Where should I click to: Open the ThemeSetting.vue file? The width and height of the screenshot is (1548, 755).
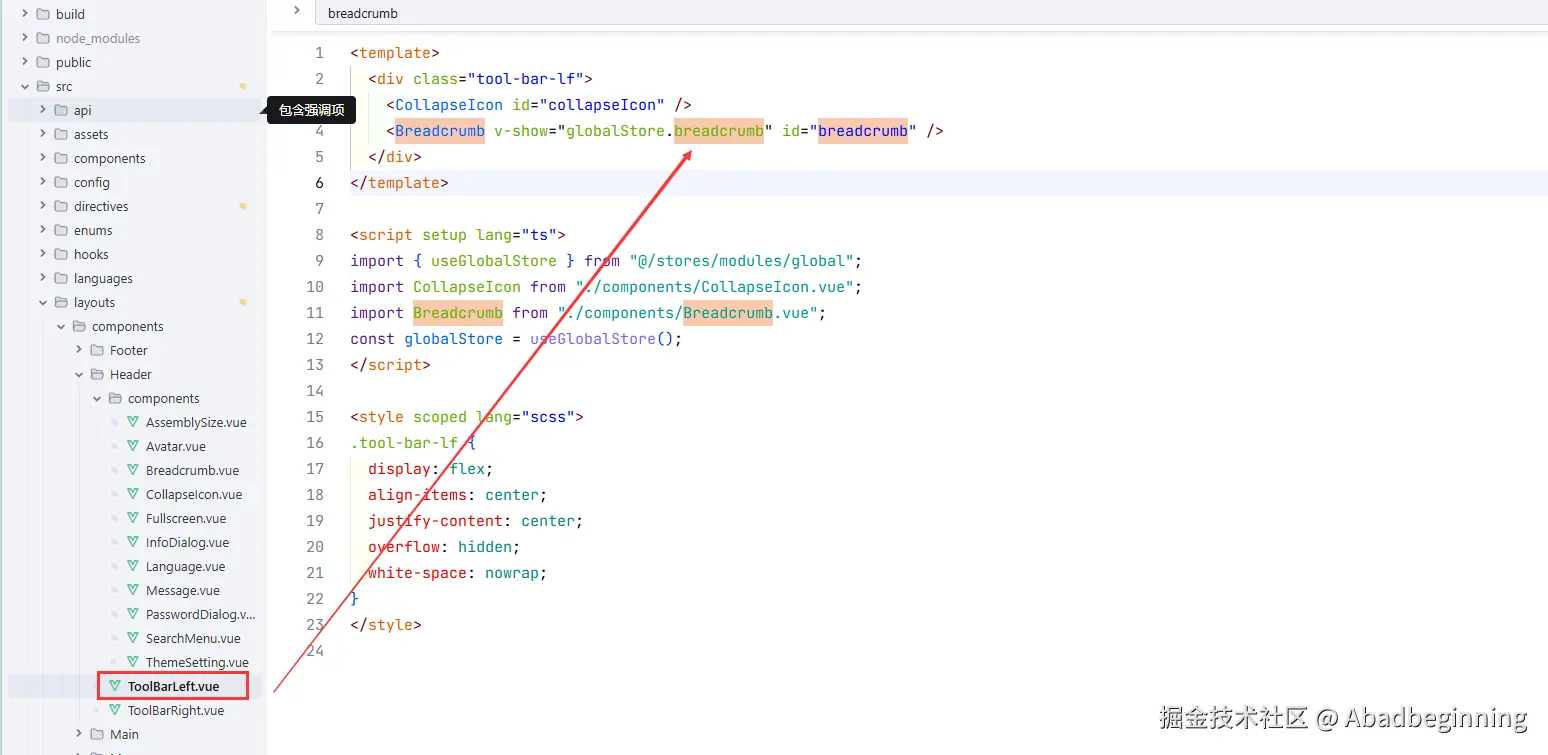[197, 662]
